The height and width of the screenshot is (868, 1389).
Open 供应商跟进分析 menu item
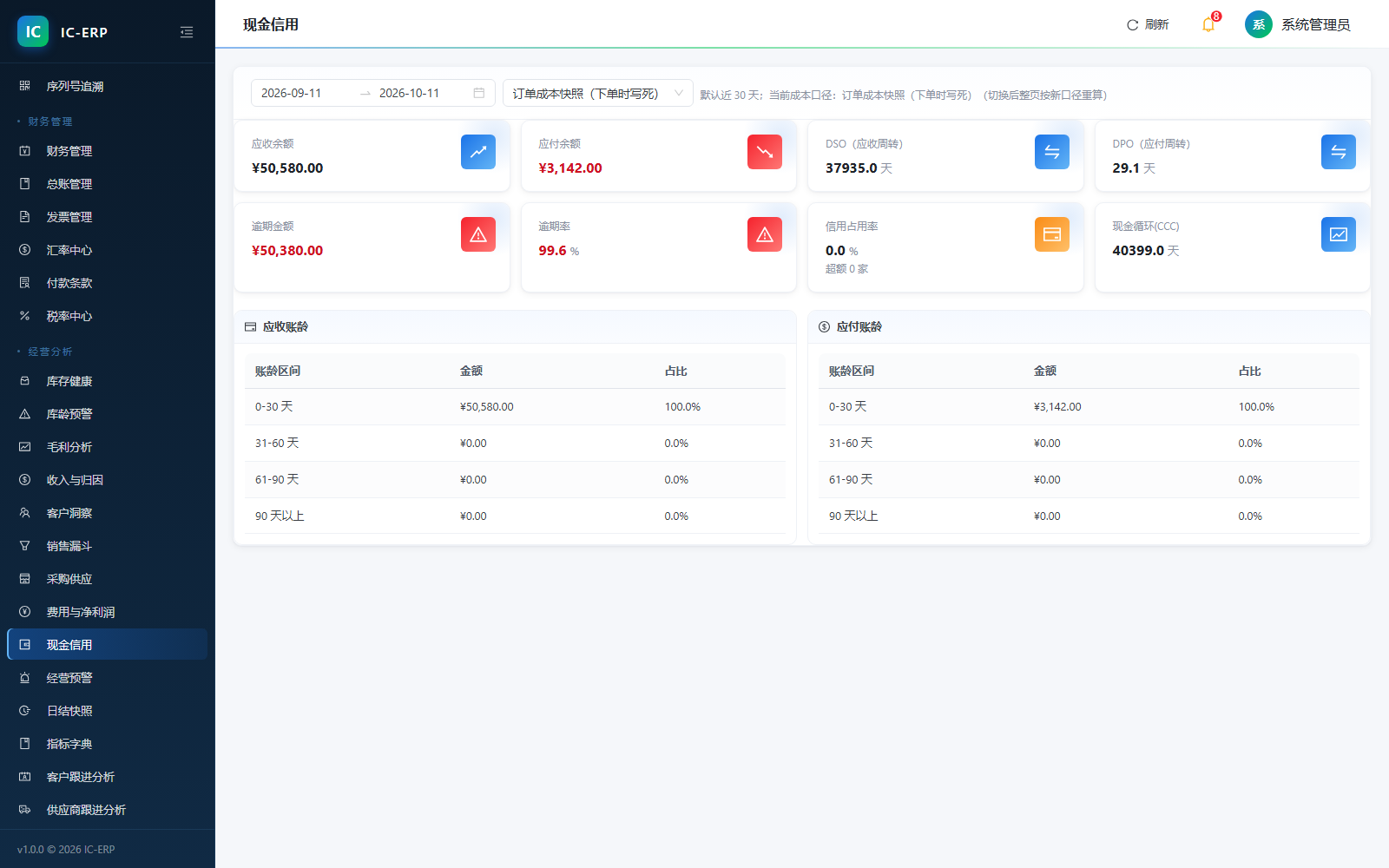click(x=108, y=810)
